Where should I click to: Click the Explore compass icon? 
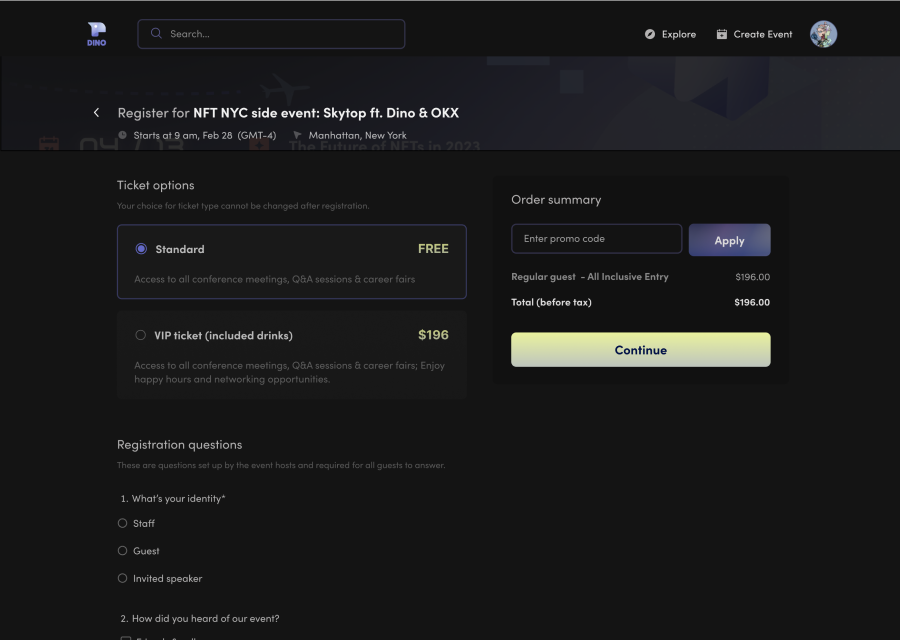tap(650, 34)
